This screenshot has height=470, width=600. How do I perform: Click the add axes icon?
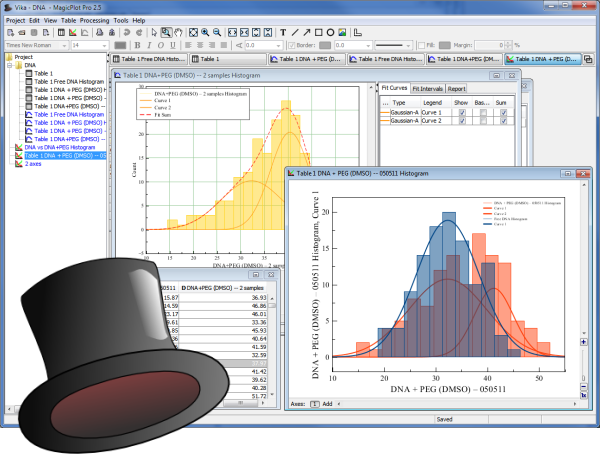click(357, 33)
